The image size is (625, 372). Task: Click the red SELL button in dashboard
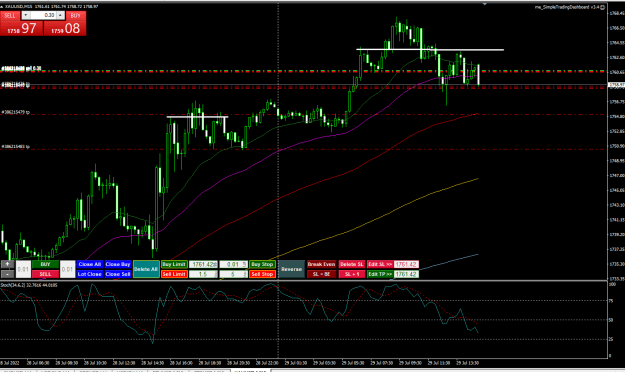[x=45, y=274]
